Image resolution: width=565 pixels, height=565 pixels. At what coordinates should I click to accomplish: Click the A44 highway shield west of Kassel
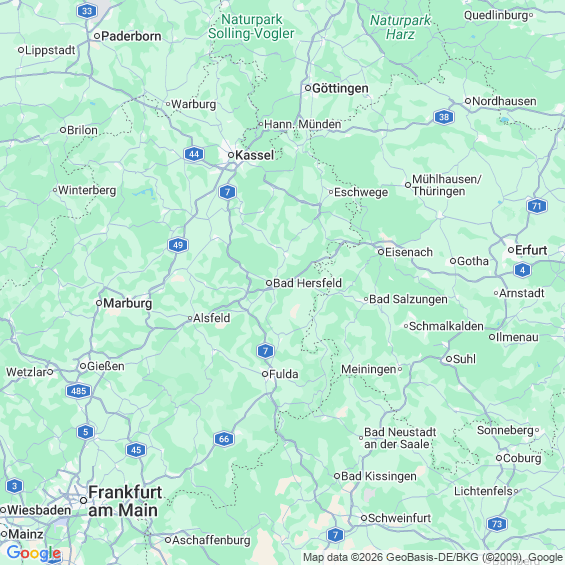pyautogui.click(x=194, y=154)
